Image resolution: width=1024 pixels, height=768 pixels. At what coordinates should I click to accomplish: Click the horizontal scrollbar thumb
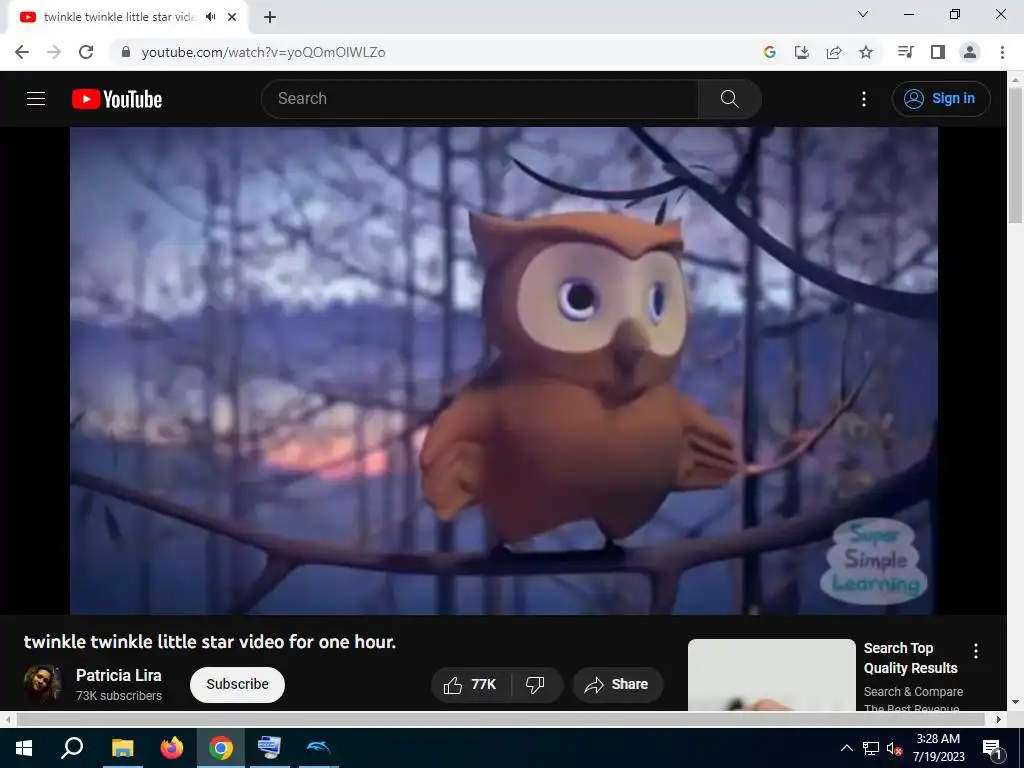pos(500,719)
